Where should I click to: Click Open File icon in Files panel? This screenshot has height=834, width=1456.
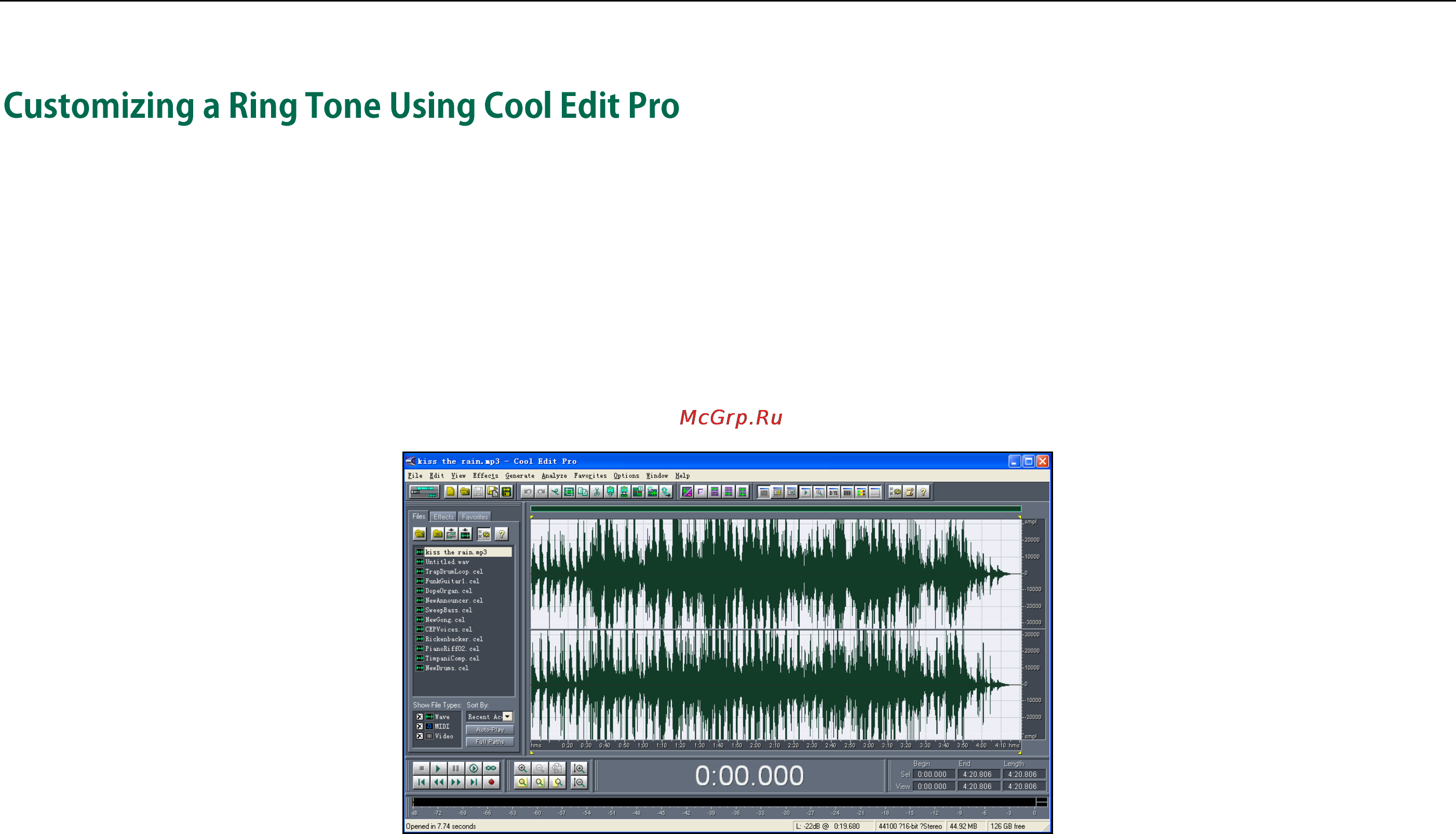[x=420, y=534]
